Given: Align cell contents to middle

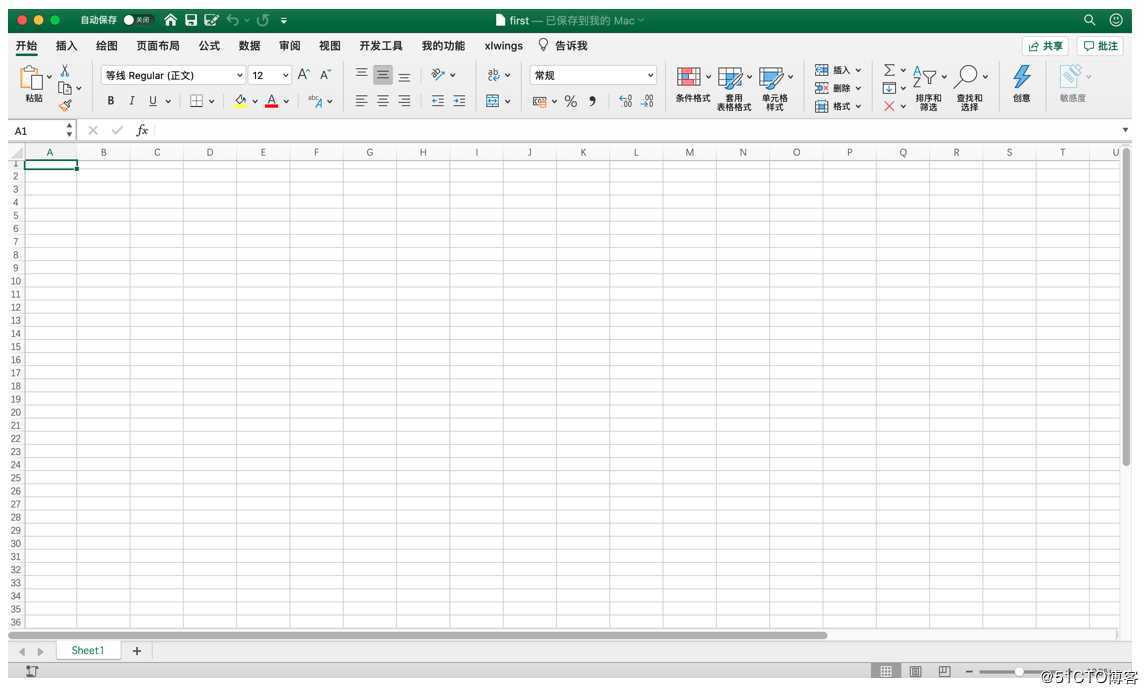Looking at the screenshot, I should coord(383,75).
